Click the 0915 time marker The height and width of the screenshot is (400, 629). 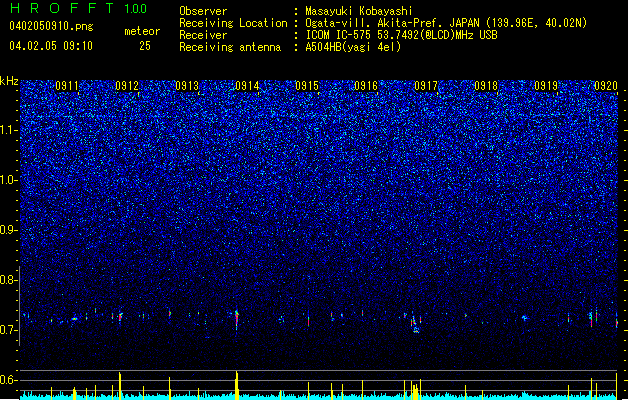point(307,86)
